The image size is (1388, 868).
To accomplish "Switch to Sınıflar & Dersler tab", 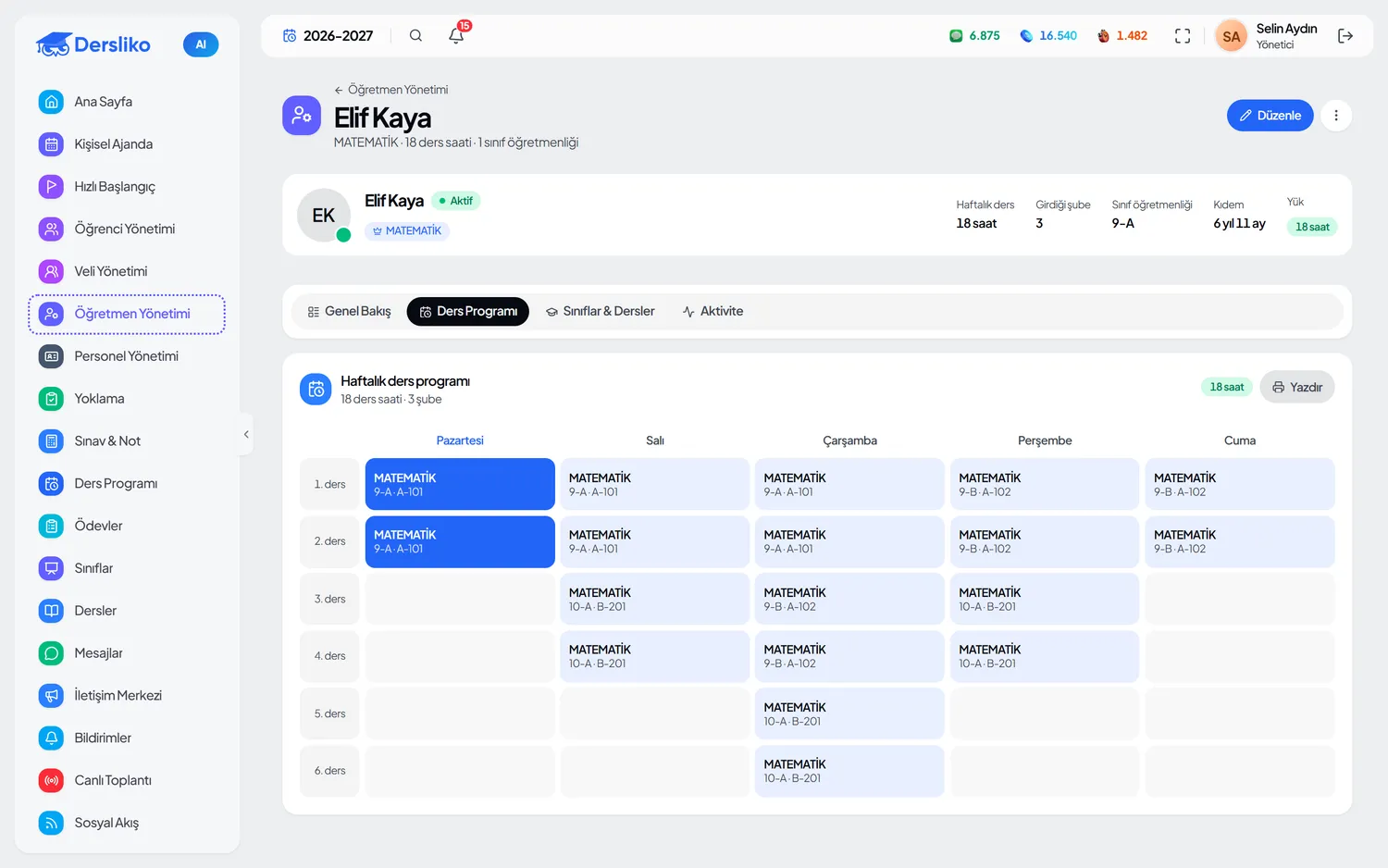I will 600,312.
